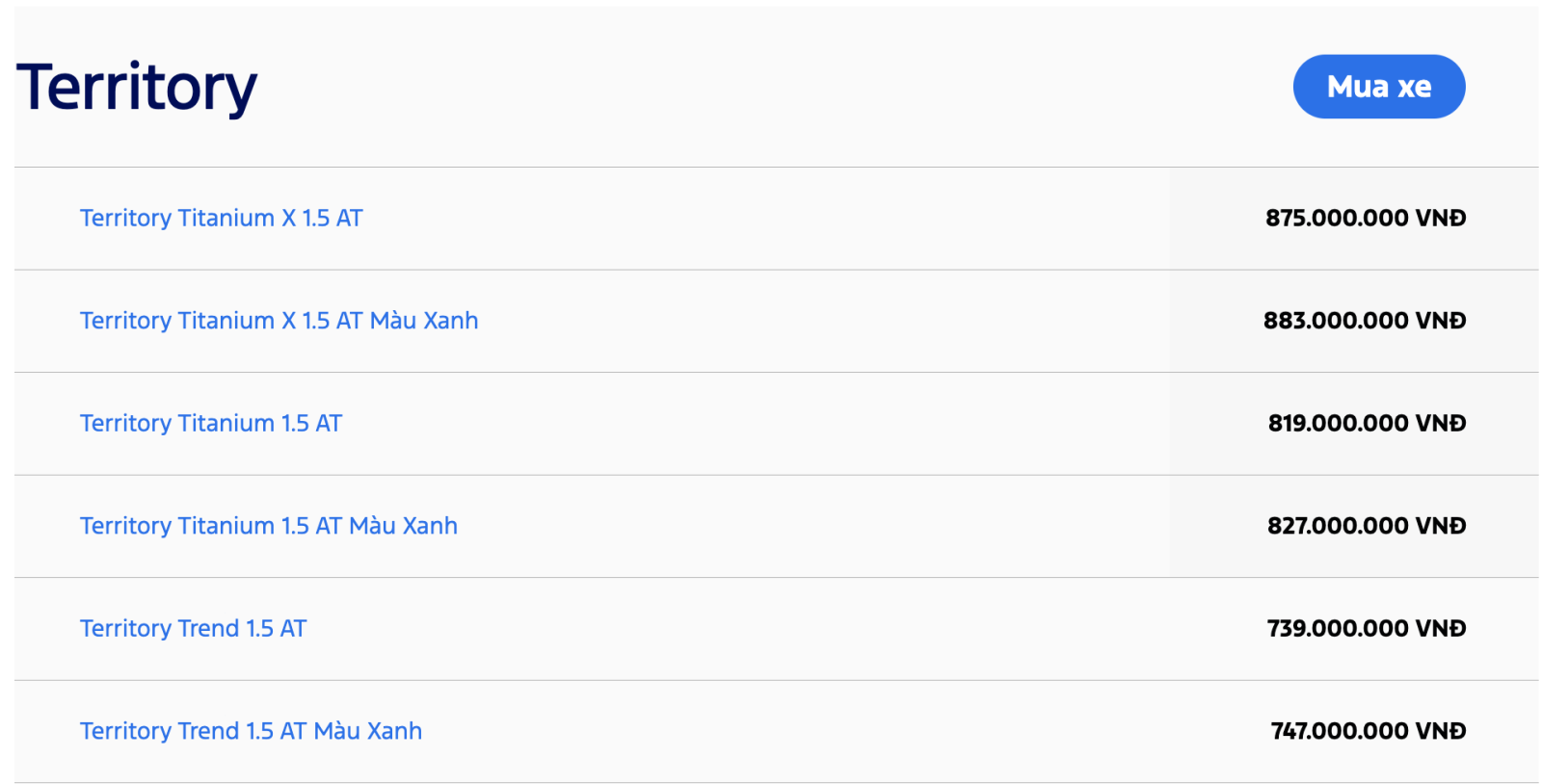Open the model name priced 875.000.000 VNĐ
Screen dimensions: 1542x784
pyautogui.click(x=221, y=219)
